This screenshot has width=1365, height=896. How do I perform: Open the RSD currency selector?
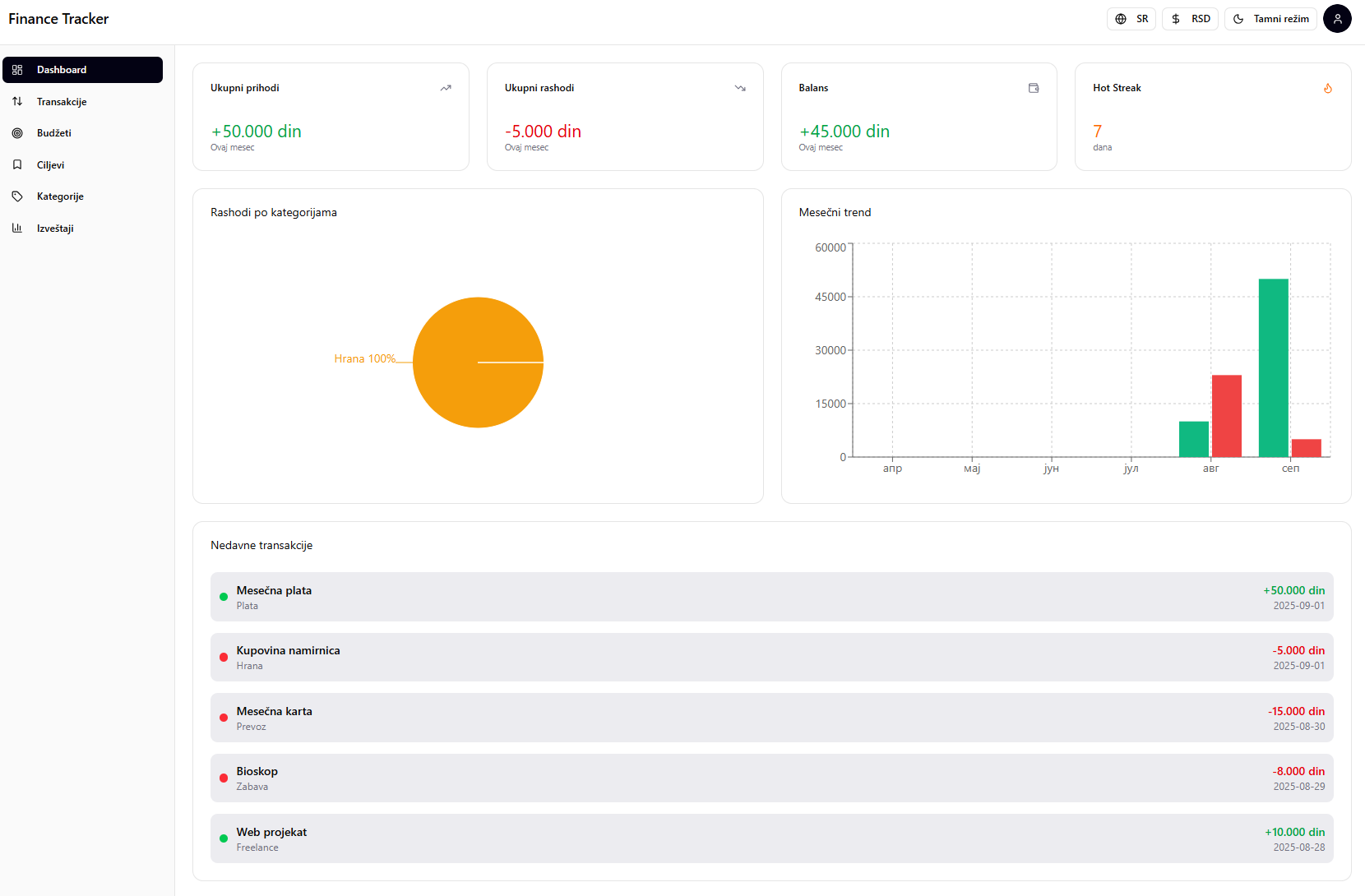click(x=1190, y=19)
